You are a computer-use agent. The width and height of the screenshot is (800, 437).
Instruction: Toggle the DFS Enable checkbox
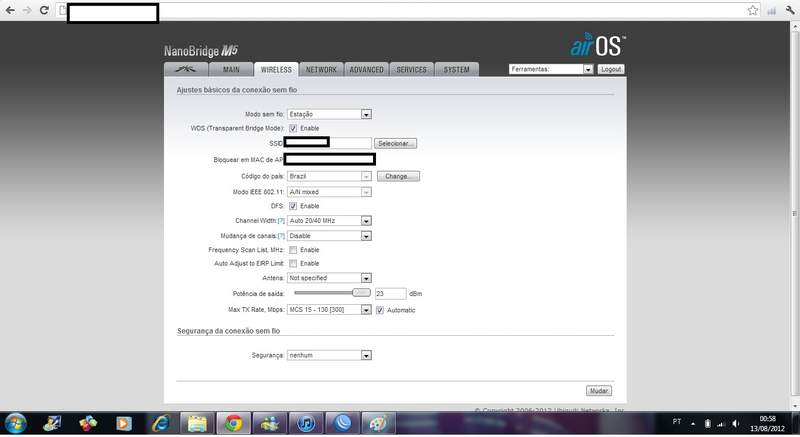click(x=293, y=206)
